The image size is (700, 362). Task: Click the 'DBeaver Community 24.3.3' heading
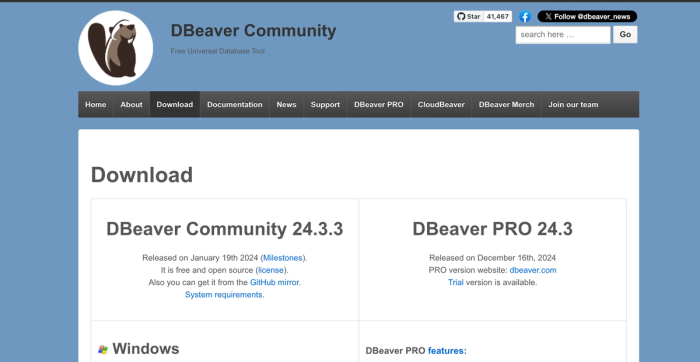coord(225,229)
